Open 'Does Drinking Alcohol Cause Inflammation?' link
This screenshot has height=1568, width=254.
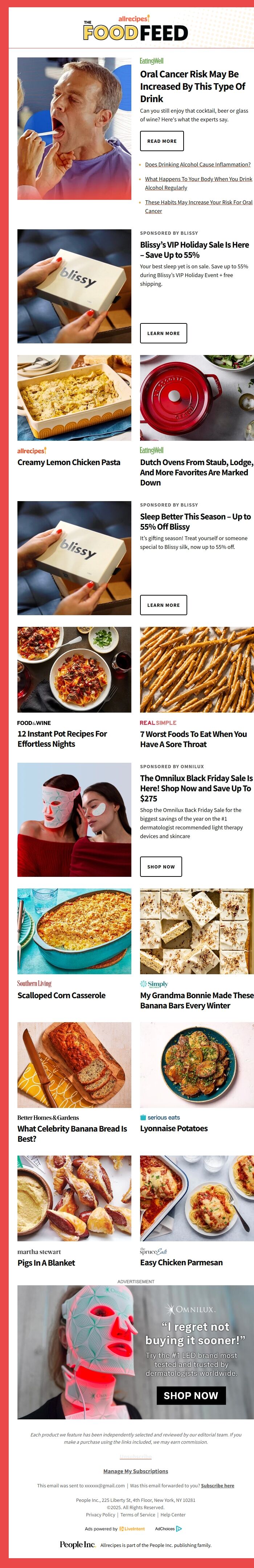198,164
